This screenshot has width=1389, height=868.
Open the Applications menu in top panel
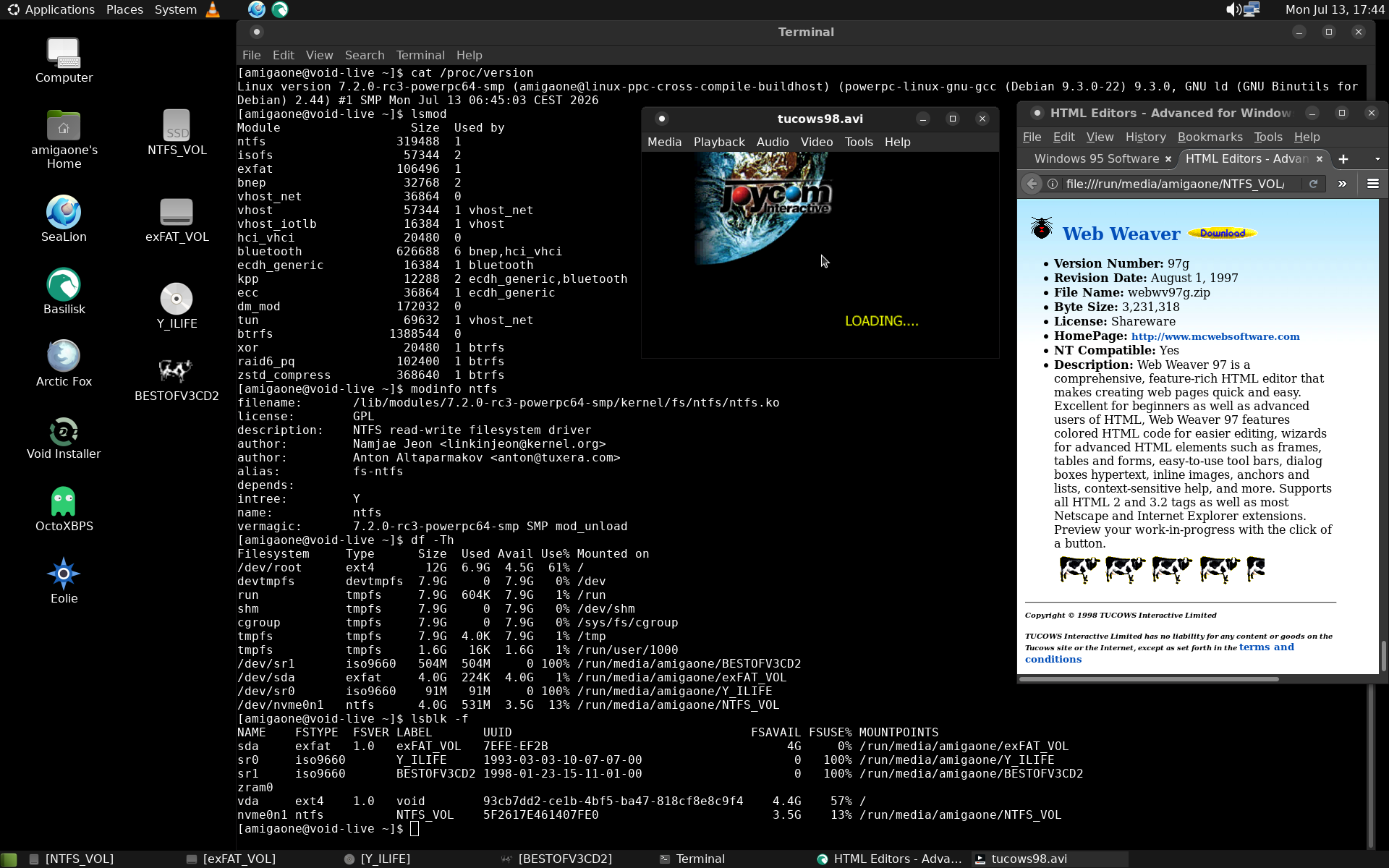pyautogui.click(x=51, y=9)
